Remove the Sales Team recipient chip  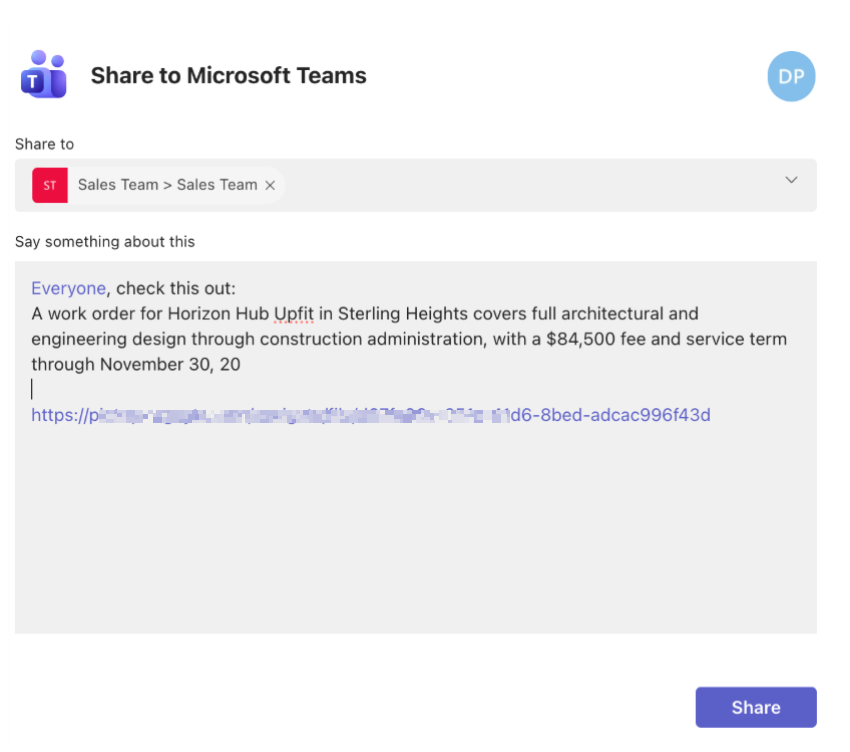click(270, 185)
